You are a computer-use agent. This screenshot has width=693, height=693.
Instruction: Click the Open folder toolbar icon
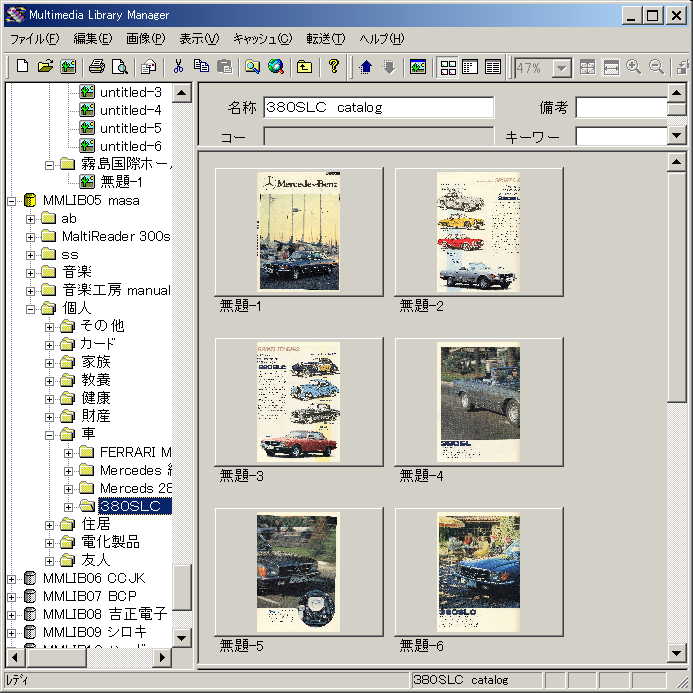click(45, 67)
